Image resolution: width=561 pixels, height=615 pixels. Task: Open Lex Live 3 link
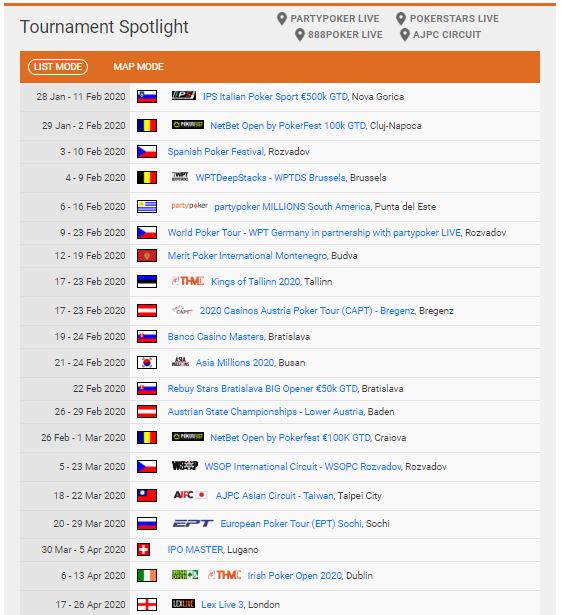point(222,604)
